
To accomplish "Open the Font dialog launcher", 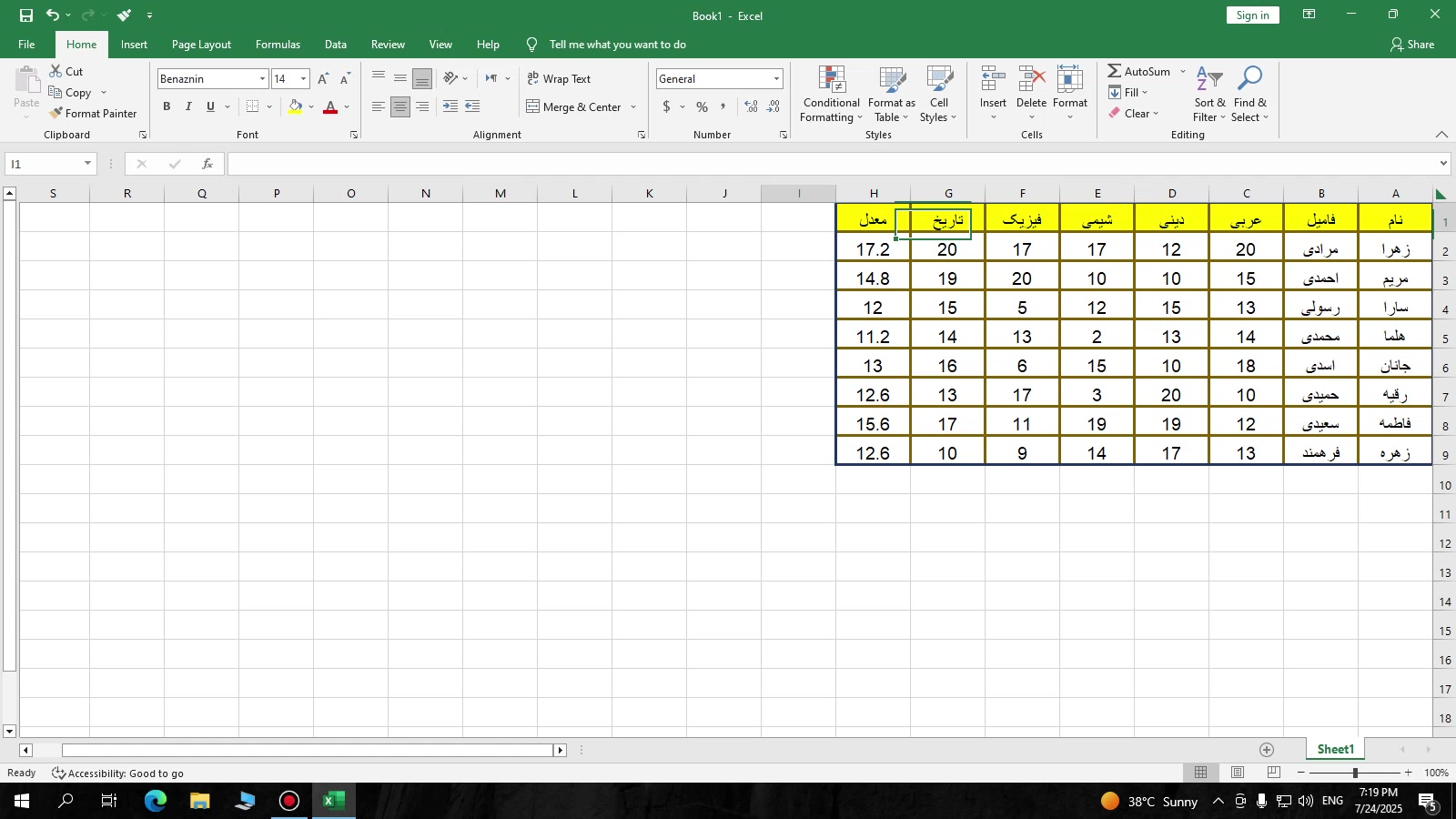I will (354, 135).
